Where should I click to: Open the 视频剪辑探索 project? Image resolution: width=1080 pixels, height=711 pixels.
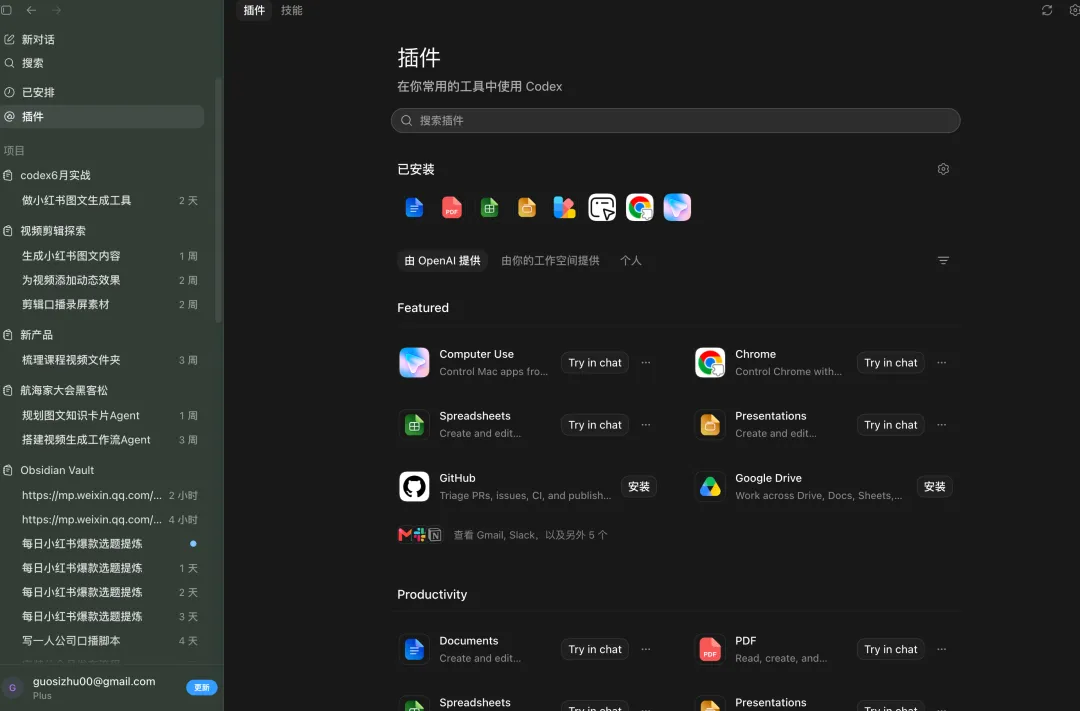click(x=102, y=231)
